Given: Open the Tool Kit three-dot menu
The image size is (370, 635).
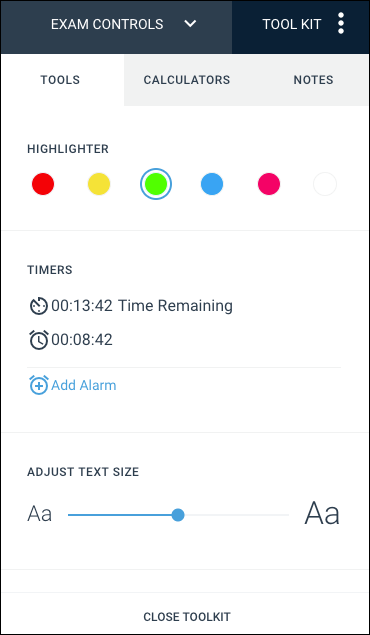Looking at the screenshot, I should coord(341,23).
